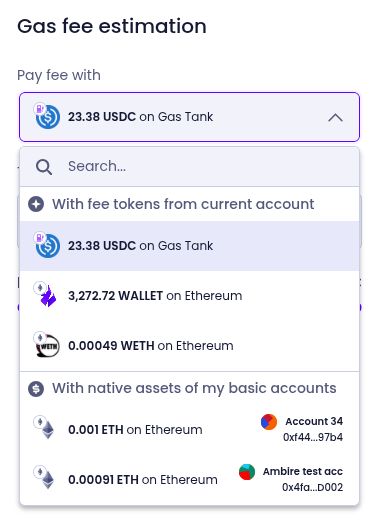Pick 0.001 ETH on Ethereum option
Screen dimensions: 374x526
coord(190,430)
